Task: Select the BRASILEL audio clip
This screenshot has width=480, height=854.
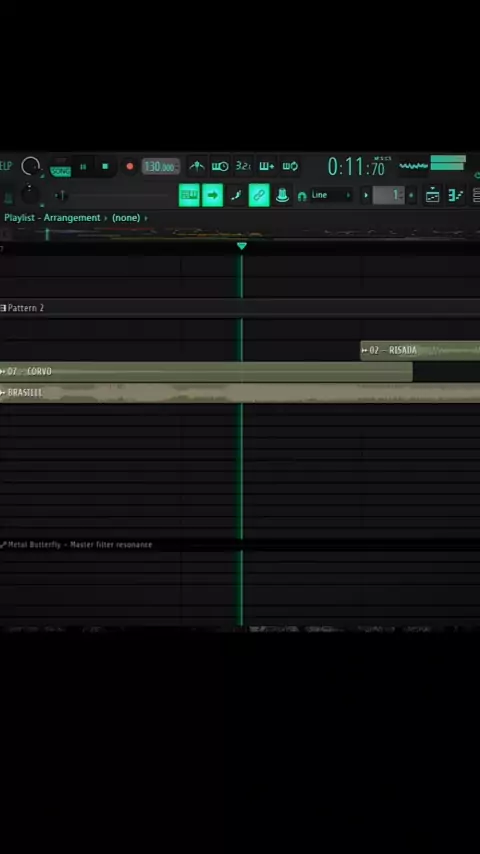Action: [240, 393]
